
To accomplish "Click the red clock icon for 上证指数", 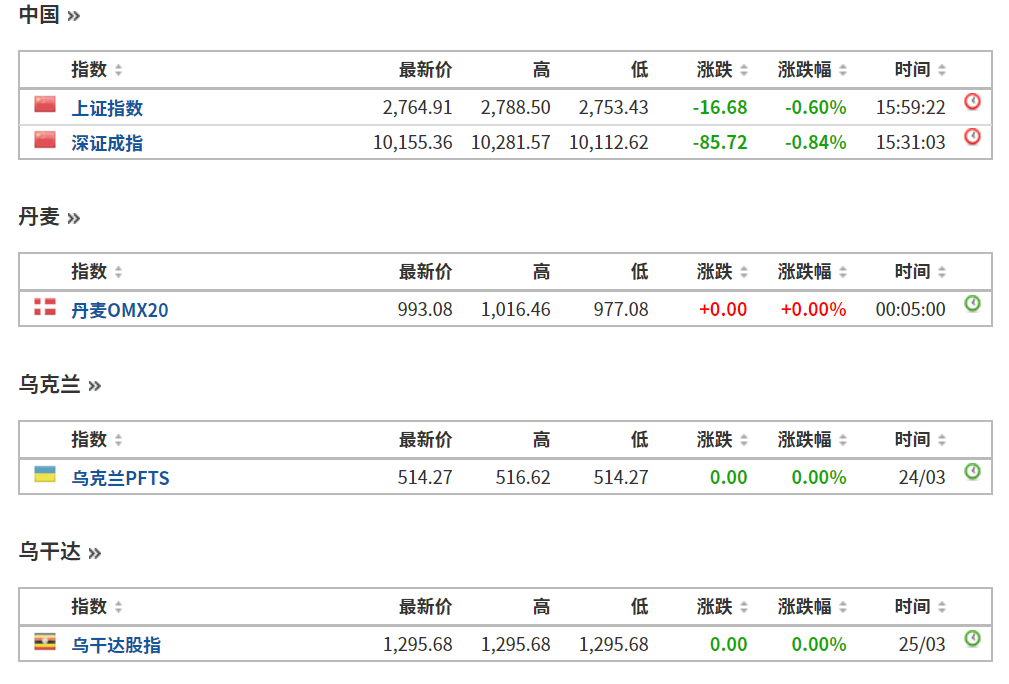I will [972, 102].
